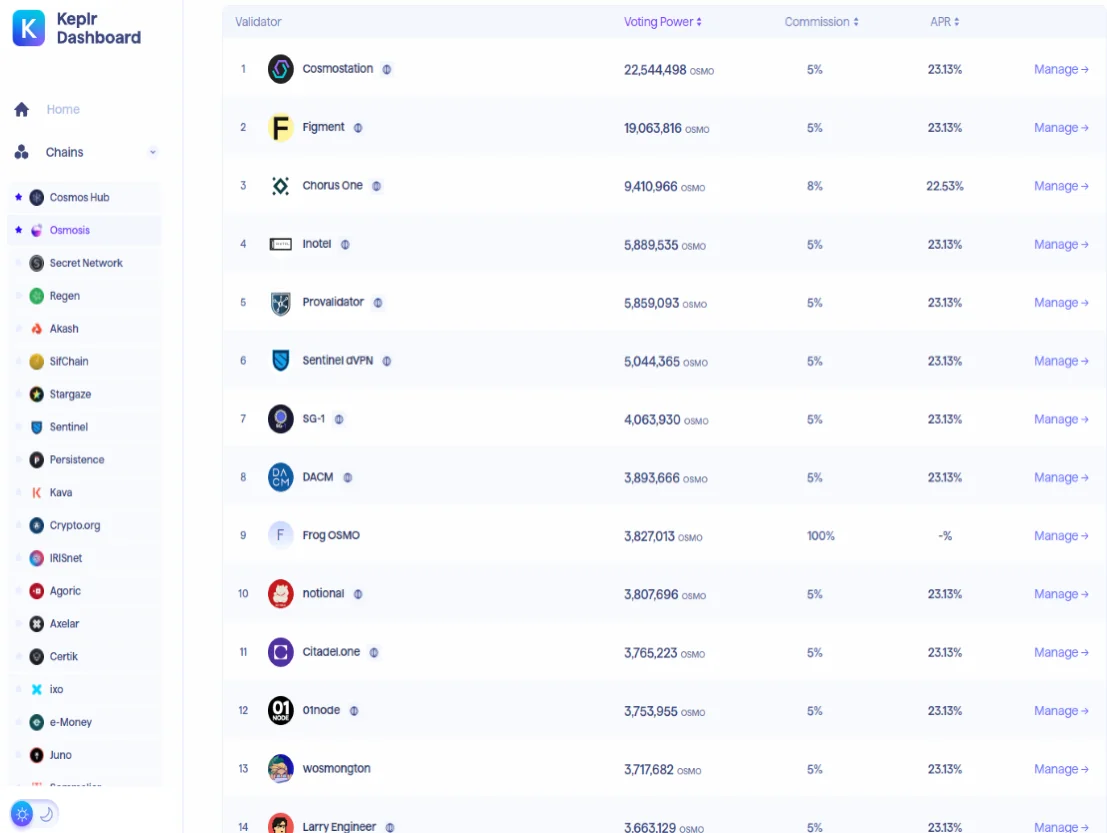Collapse the Chains list chevron
This screenshot has height=833, width=1107.
[x=152, y=152]
